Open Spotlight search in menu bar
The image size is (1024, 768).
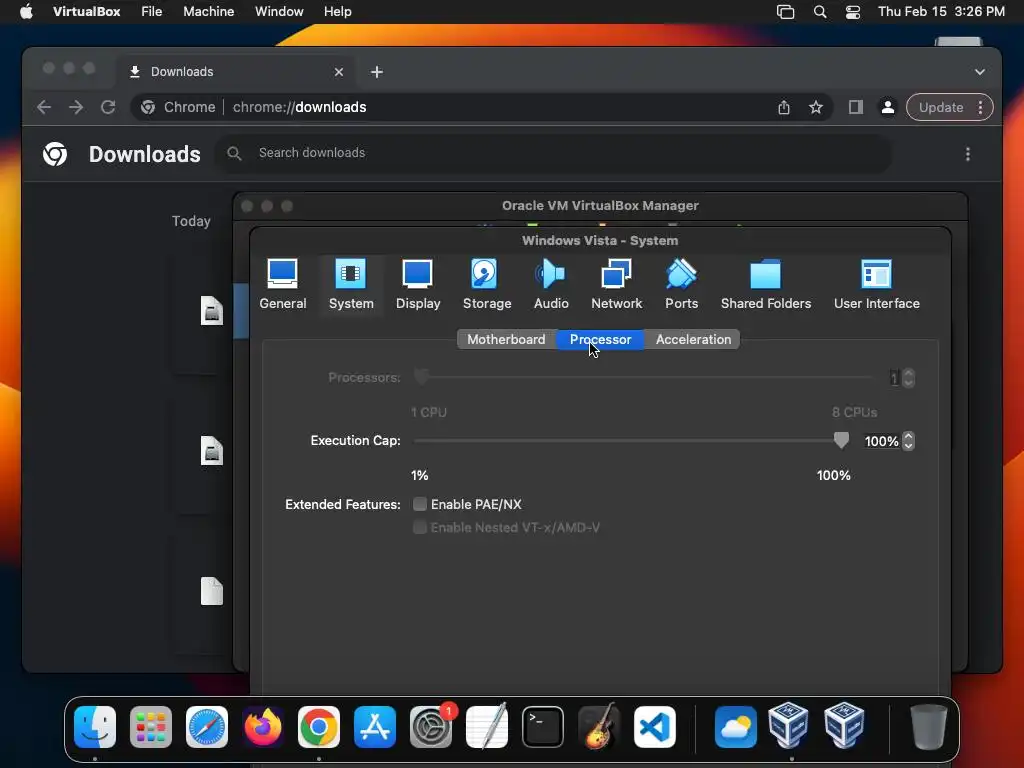(x=820, y=12)
